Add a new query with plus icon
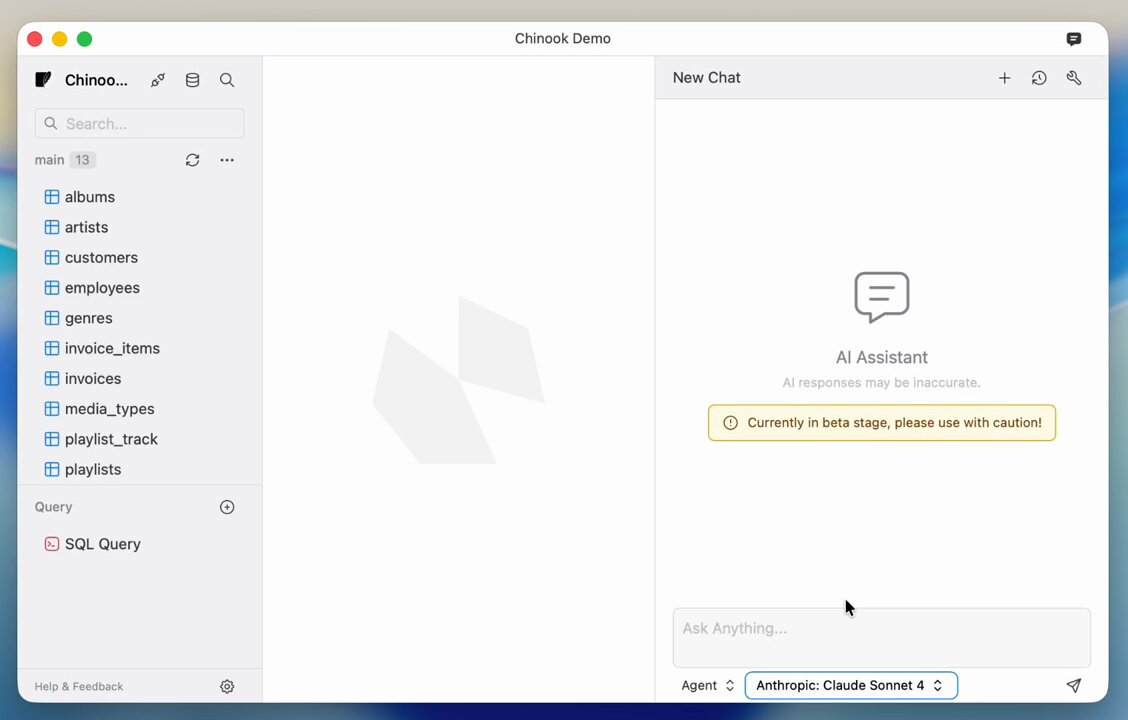 (227, 507)
